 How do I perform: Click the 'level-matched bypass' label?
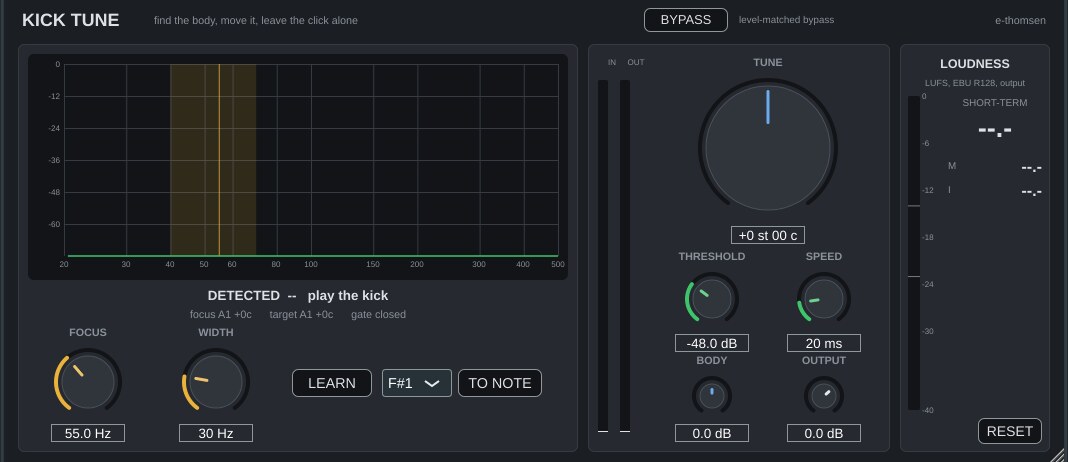(x=786, y=20)
